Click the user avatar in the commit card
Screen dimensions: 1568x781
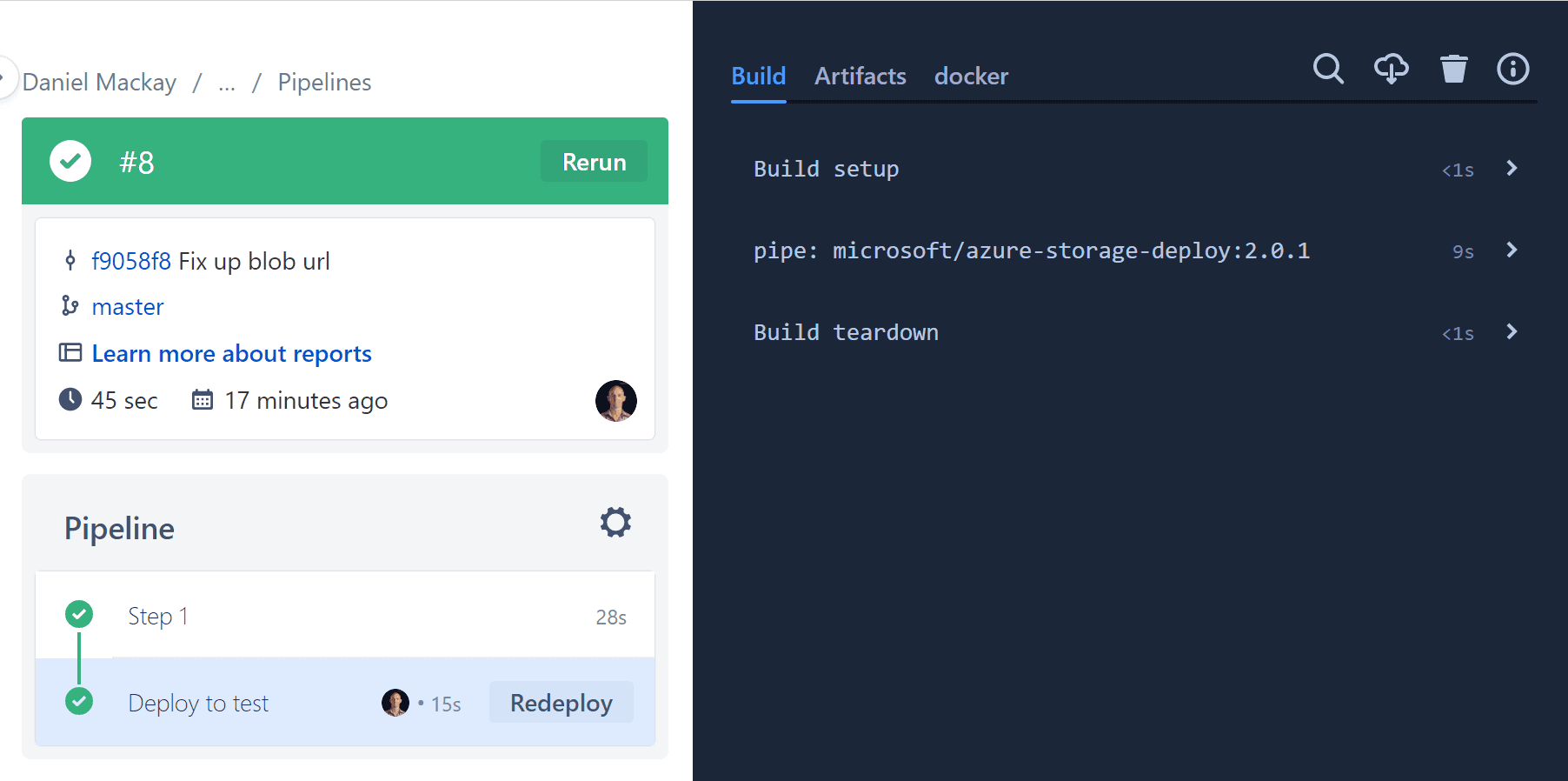(616, 401)
